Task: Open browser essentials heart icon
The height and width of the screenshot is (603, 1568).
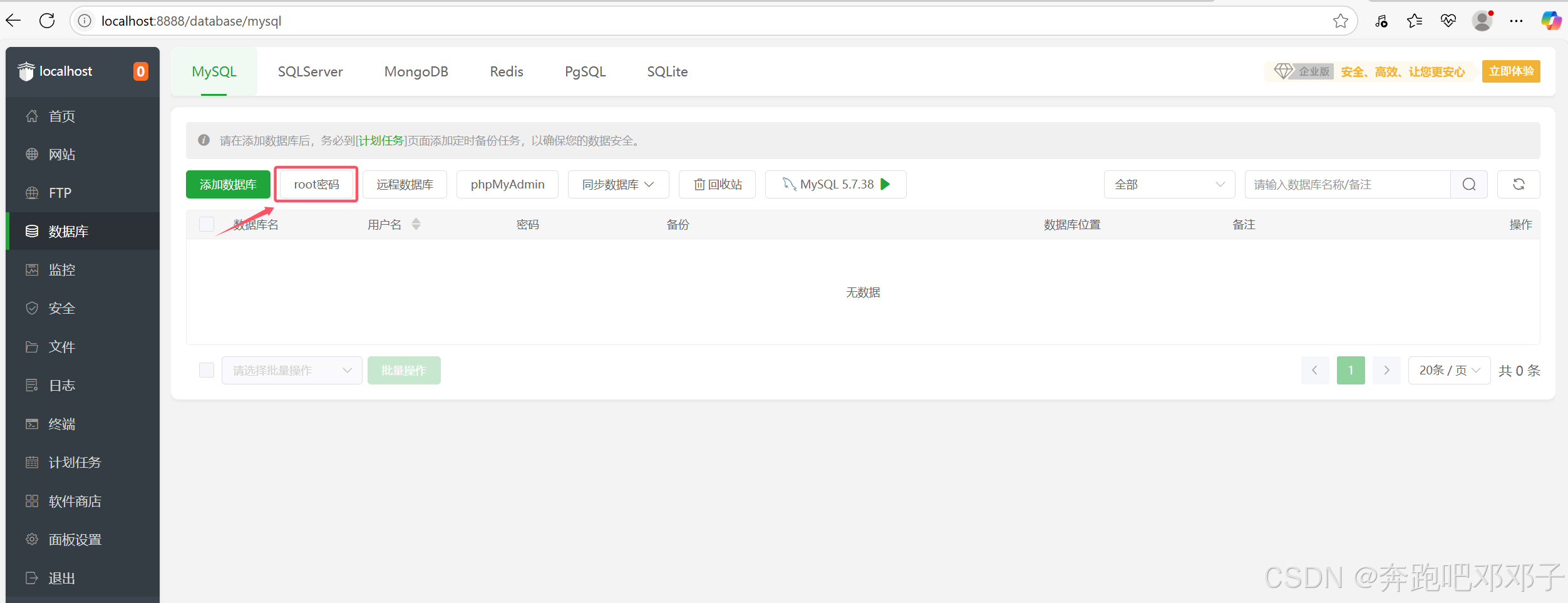Action: (x=1448, y=21)
